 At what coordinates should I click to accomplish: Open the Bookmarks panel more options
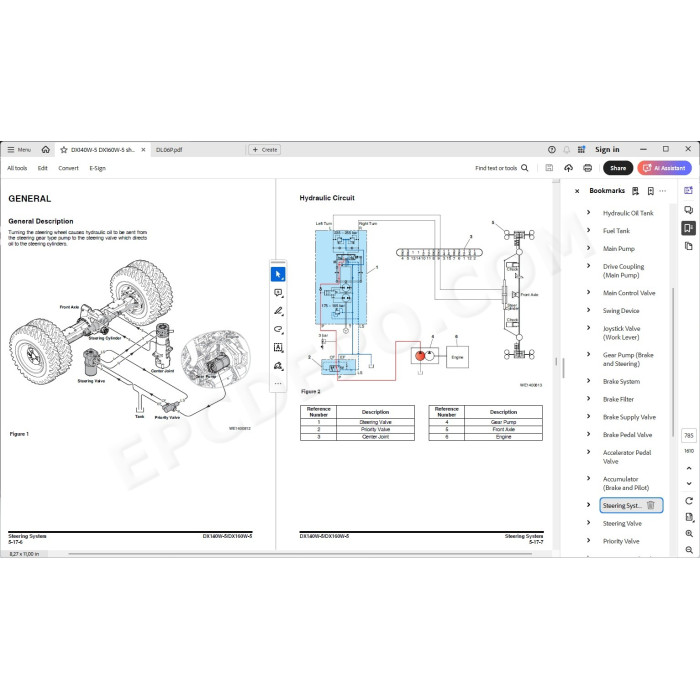(662, 191)
